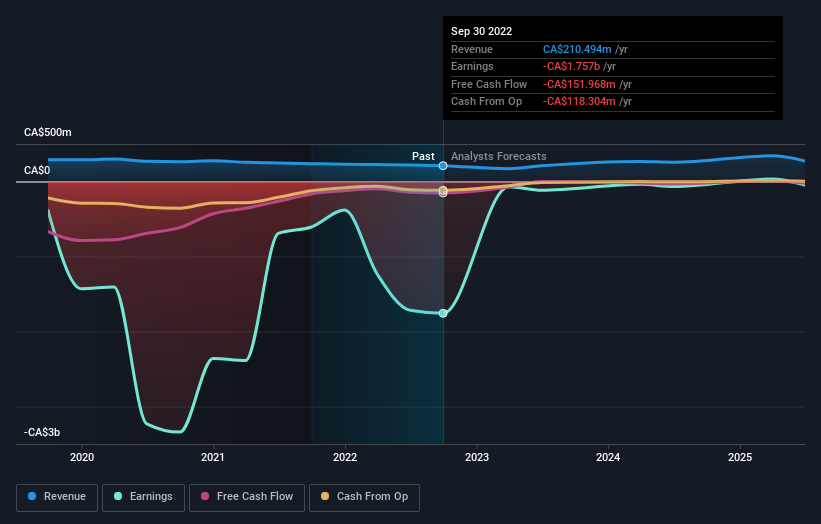Toggle the Free Cash Flow legend button
This screenshot has width=821, height=524.
pyautogui.click(x=247, y=497)
